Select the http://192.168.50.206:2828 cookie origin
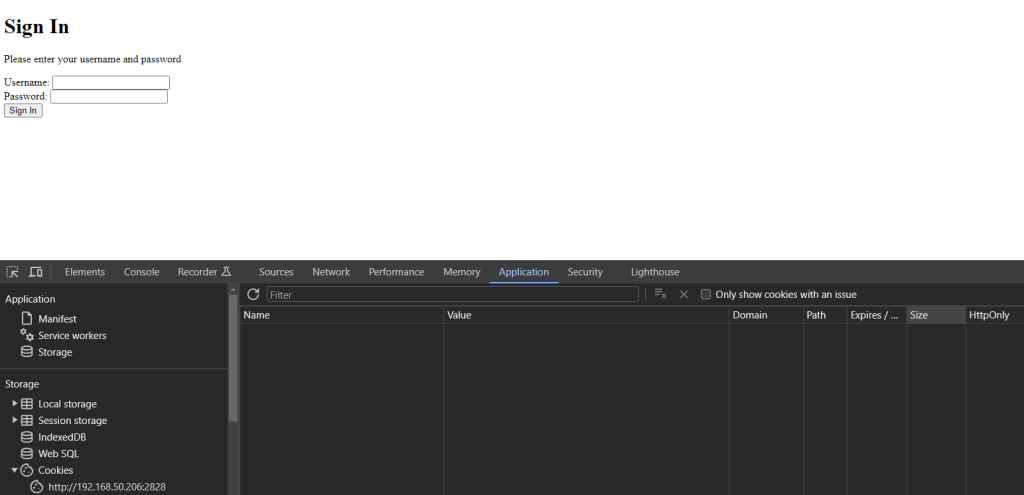The width and height of the screenshot is (1024, 495). 106,487
